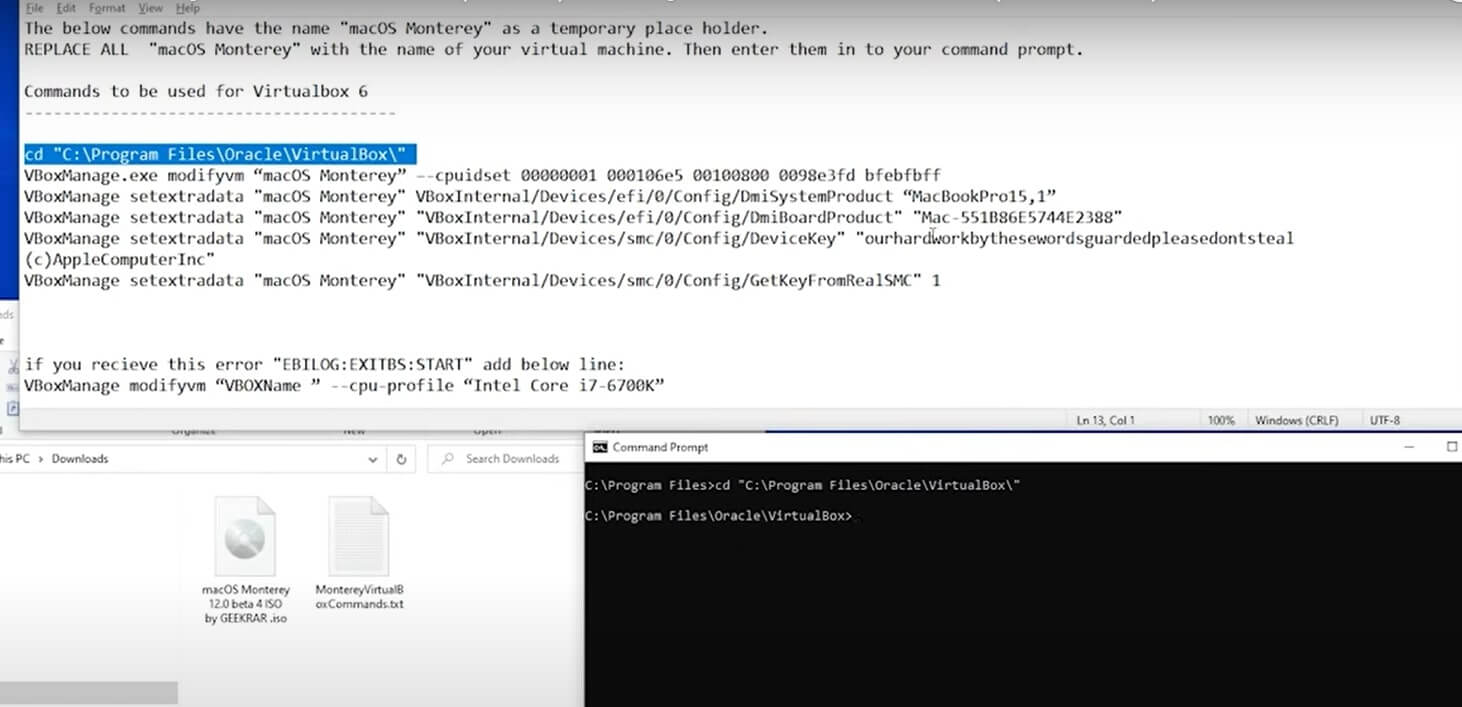Screen dimensions: 1462x707
Task: Open the Help menu in Notepad
Action: pyautogui.click(x=187, y=8)
